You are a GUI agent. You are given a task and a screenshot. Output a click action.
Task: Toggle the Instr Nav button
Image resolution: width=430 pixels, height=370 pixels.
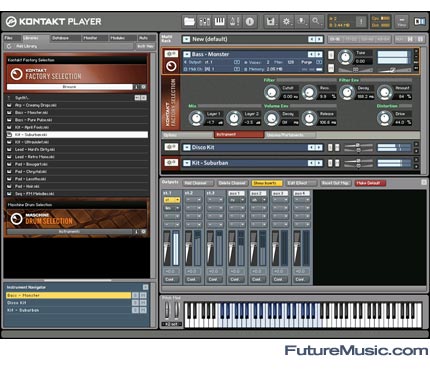(x=145, y=46)
